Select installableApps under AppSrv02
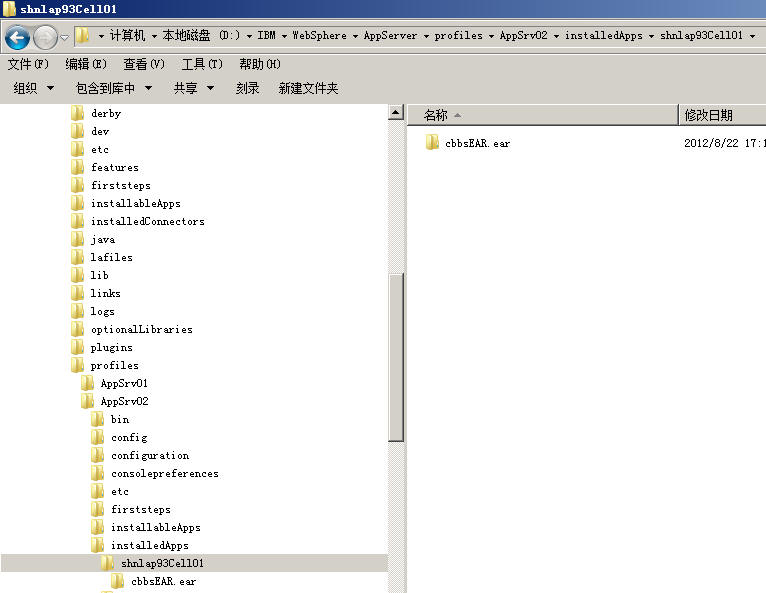This screenshot has height=593, width=766. 155,528
